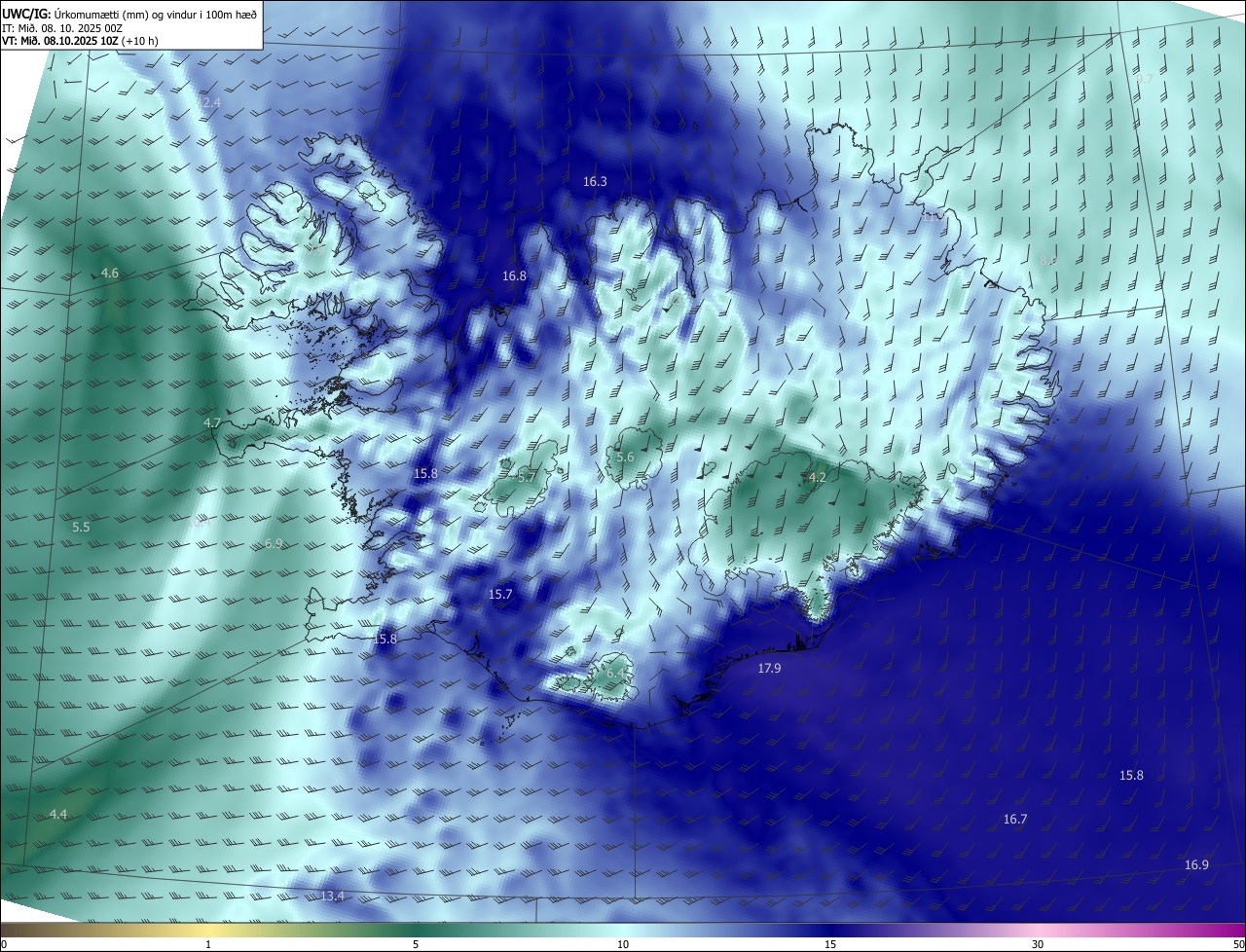This screenshot has height=952, width=1246.
Task: Click the 6.9 value label
Action: click(x=274, y=543)
